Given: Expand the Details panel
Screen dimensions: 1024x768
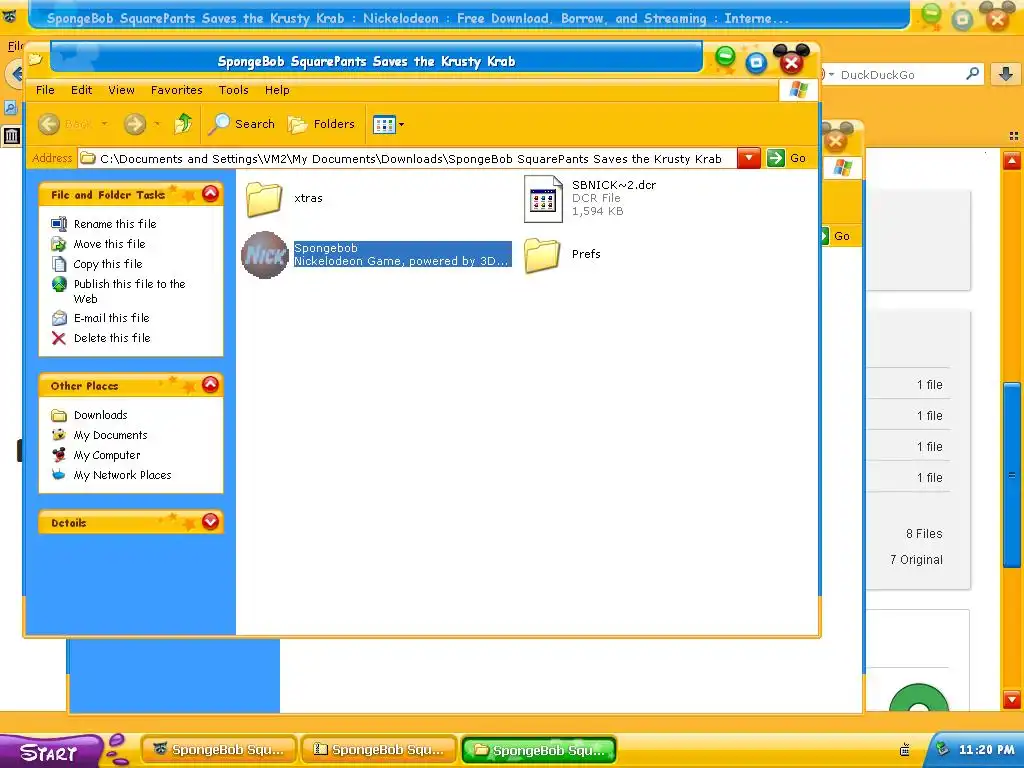Looking at the screenshot, I should click(x=210, y=521).
